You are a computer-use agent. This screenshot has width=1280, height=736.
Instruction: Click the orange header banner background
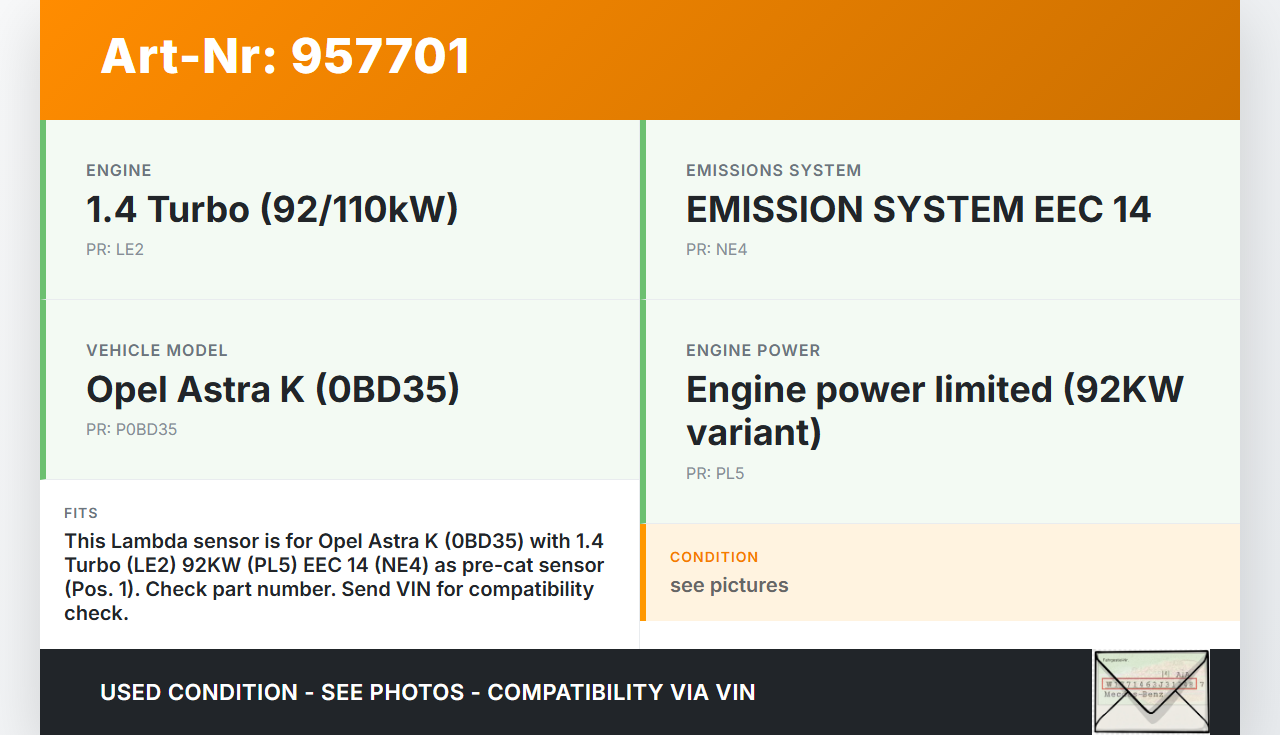coord(850,60)
